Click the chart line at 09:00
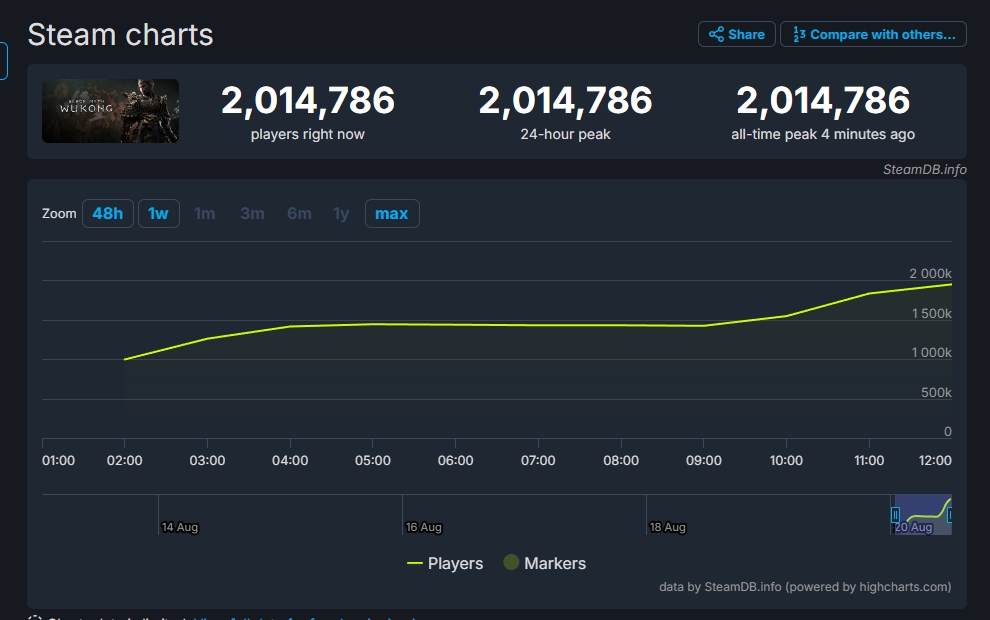The width and height of the screenshot is (990, 620). pos(704,325)
